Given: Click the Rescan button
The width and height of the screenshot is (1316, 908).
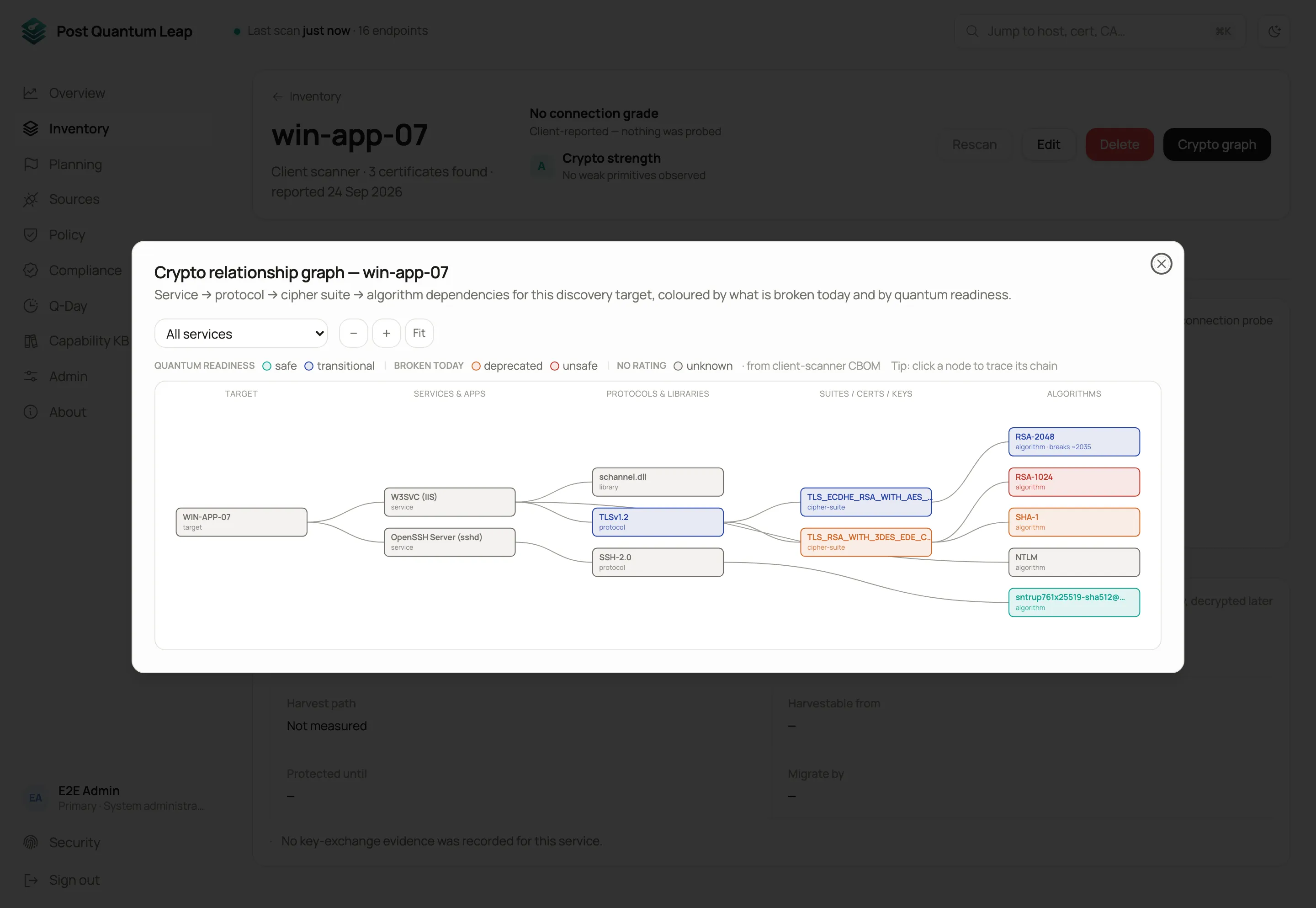Looking at the screenshot, I should click(x=974, y=144).
